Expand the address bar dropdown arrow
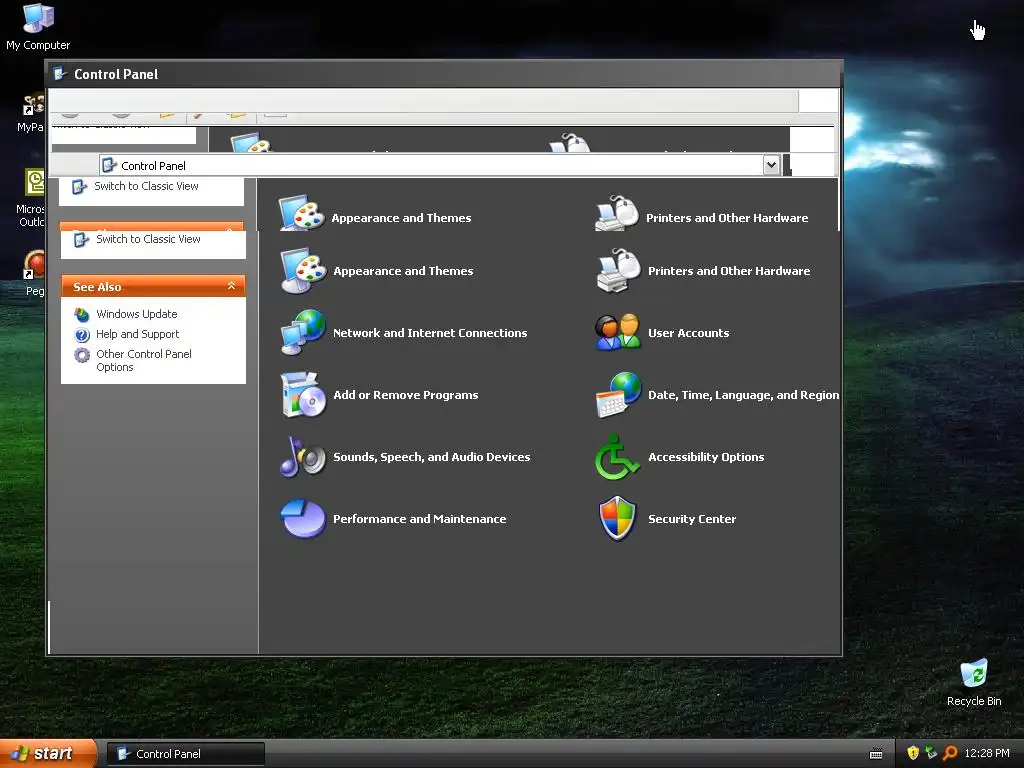Image resolution: width=1024 pixels, height=768 pixels. point(771,165)
